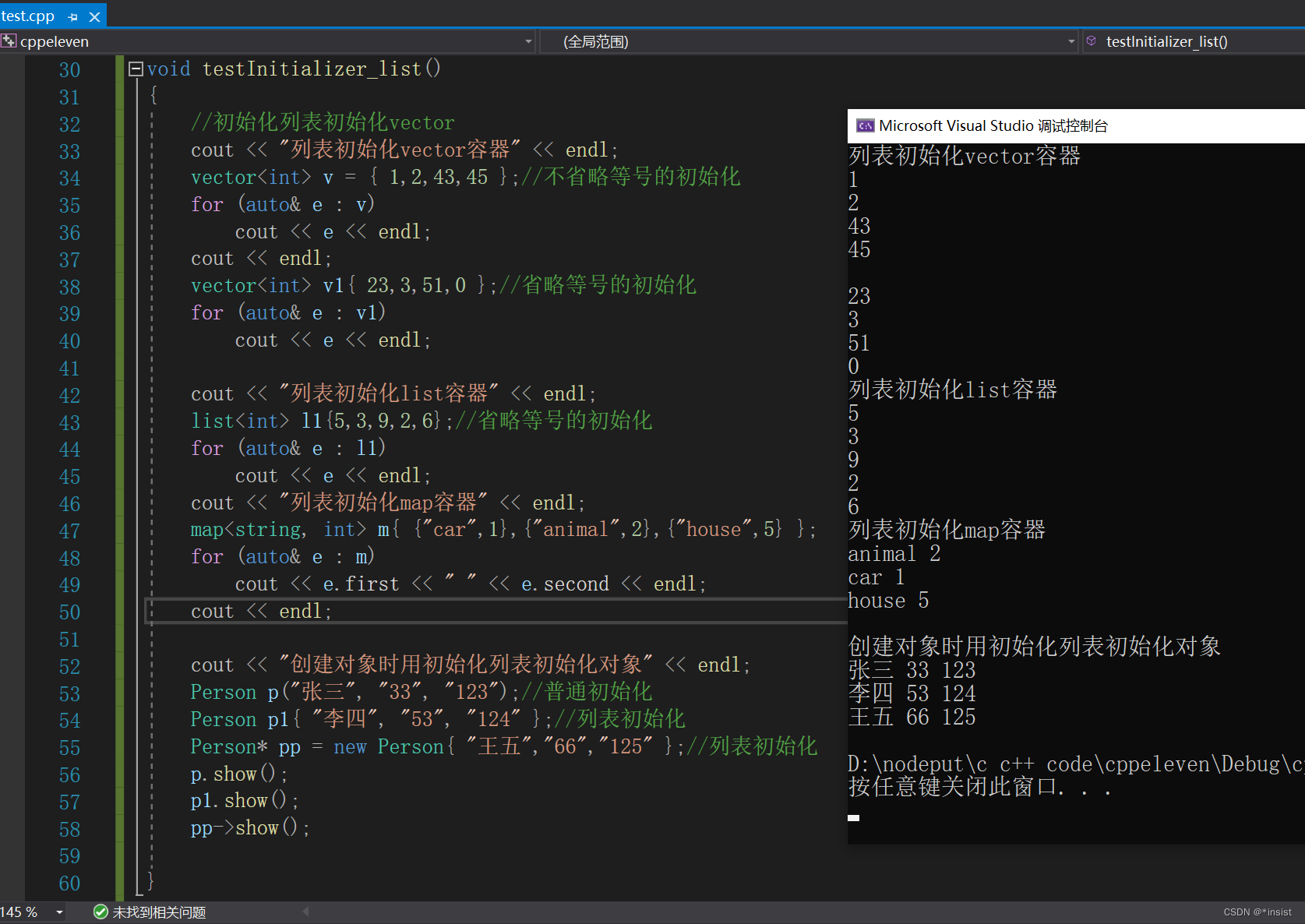
Task: Click the Person p("张三") declaration
Action: tap(421, 692)
